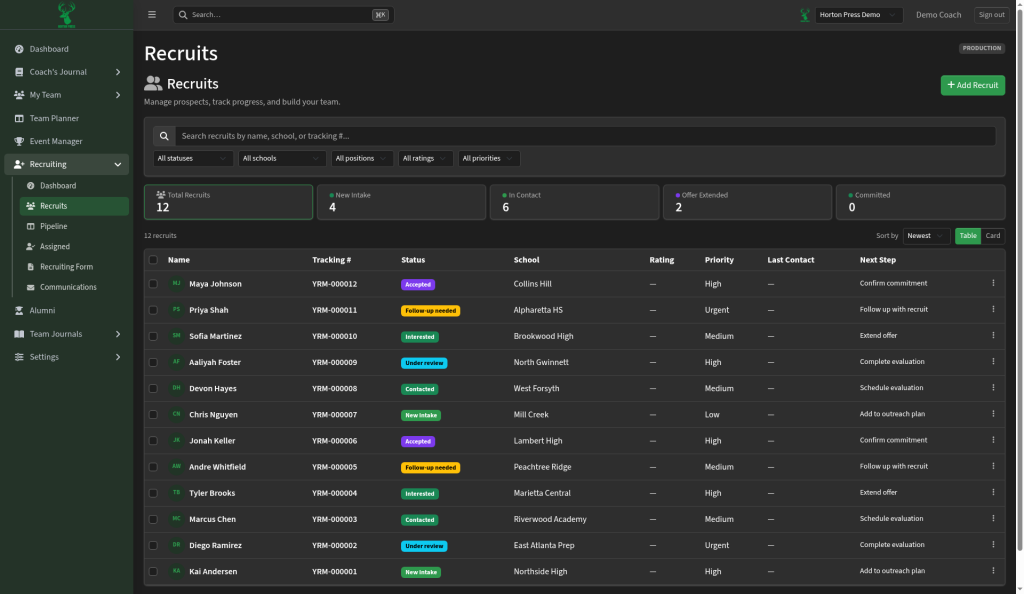Image resolution: width=1024 pixels, height=594 pixels.
Task: Click the Add Recruit button
Action: point(972,85)
